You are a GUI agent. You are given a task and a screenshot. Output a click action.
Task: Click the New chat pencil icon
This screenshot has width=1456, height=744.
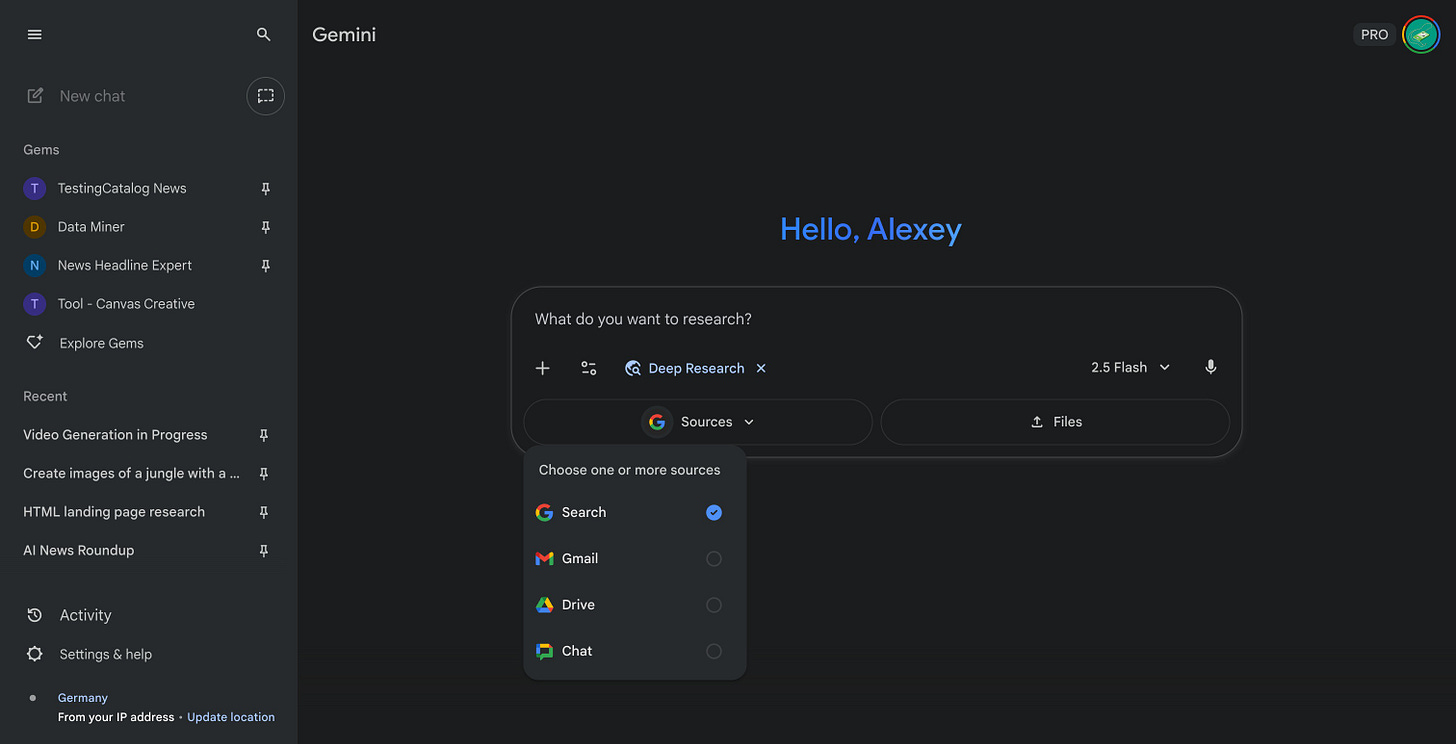click(x=35, y=96)
